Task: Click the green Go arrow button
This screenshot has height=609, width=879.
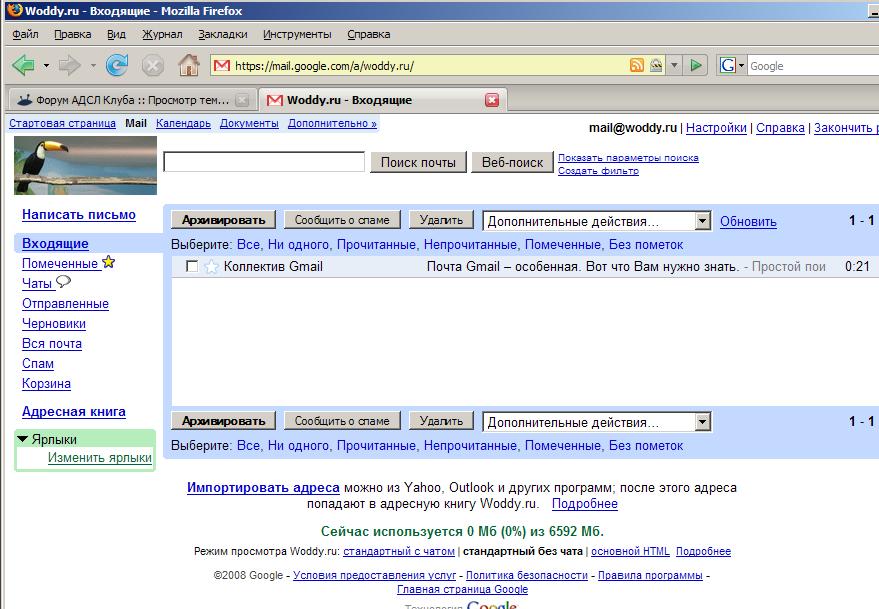Action: pyautogui.click(x=696, y=66)
